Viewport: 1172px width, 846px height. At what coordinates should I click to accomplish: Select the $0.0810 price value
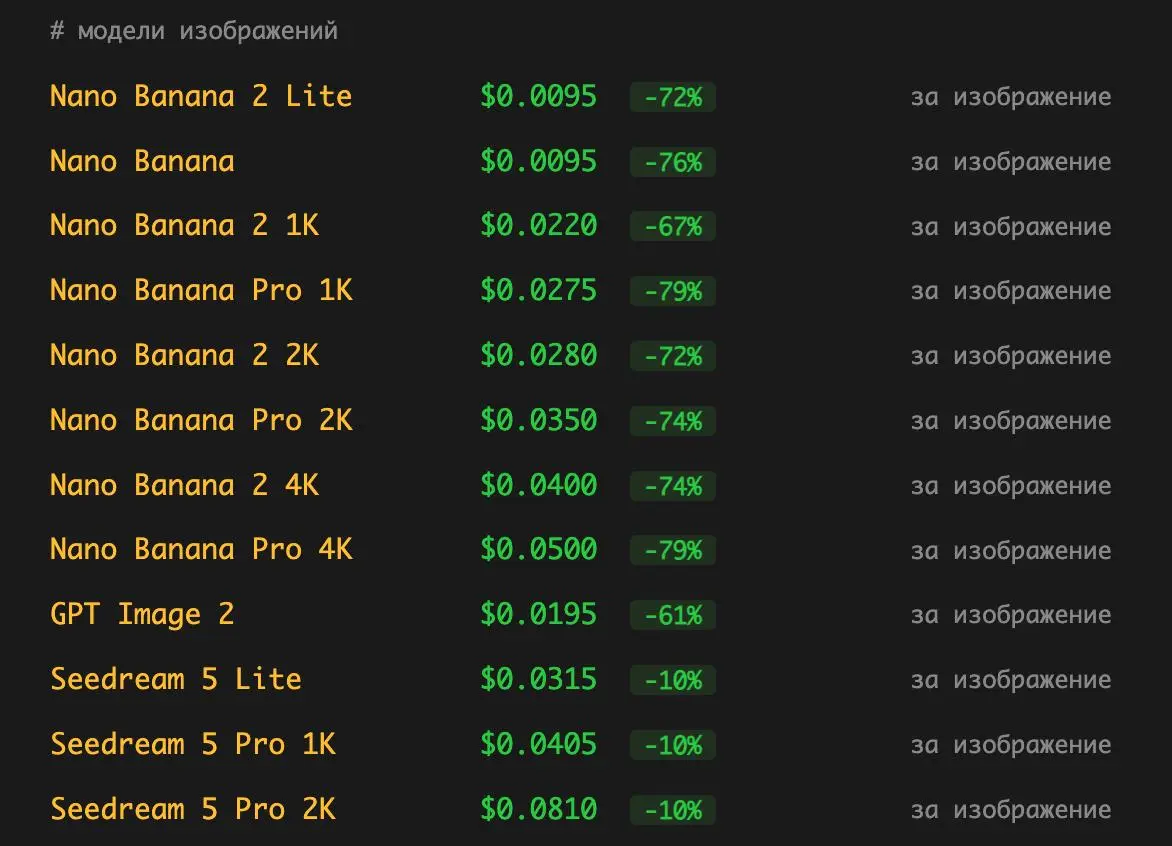click(x=538, y=810)
